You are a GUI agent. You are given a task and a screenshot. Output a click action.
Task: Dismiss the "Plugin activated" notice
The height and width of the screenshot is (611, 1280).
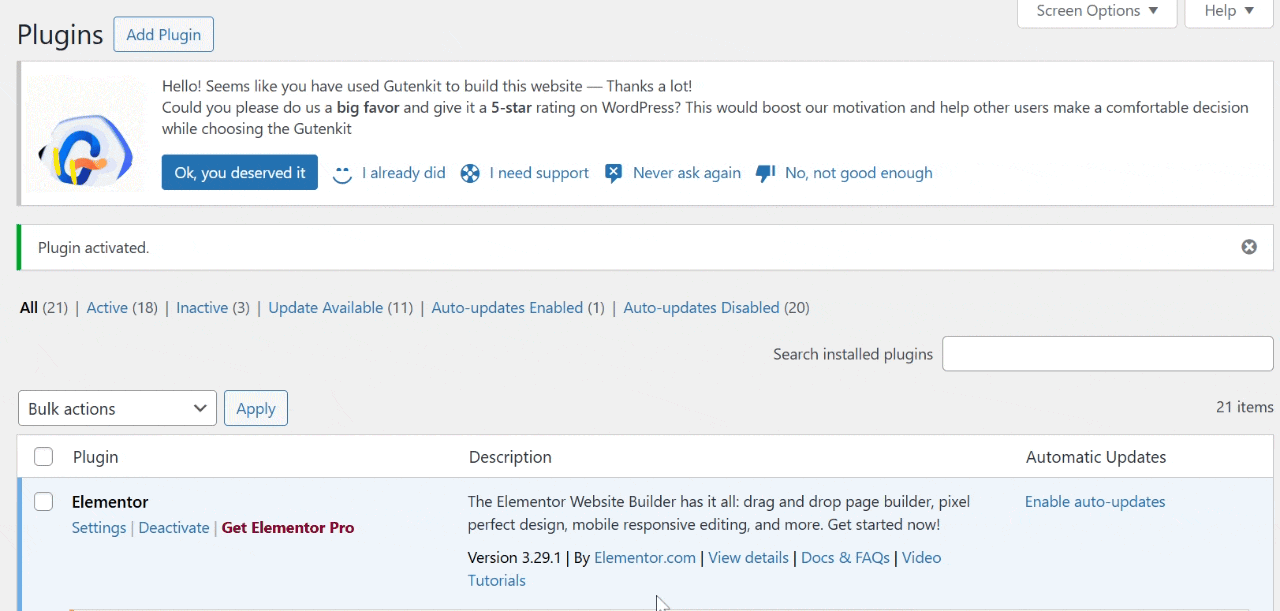click(x=1248, y=246)
